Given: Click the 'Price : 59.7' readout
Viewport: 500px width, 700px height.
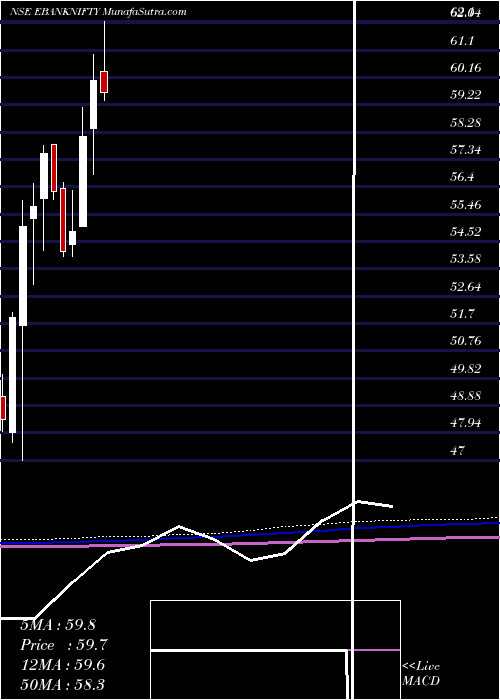Looking at the screenshot, I should (x=64, y=645).
